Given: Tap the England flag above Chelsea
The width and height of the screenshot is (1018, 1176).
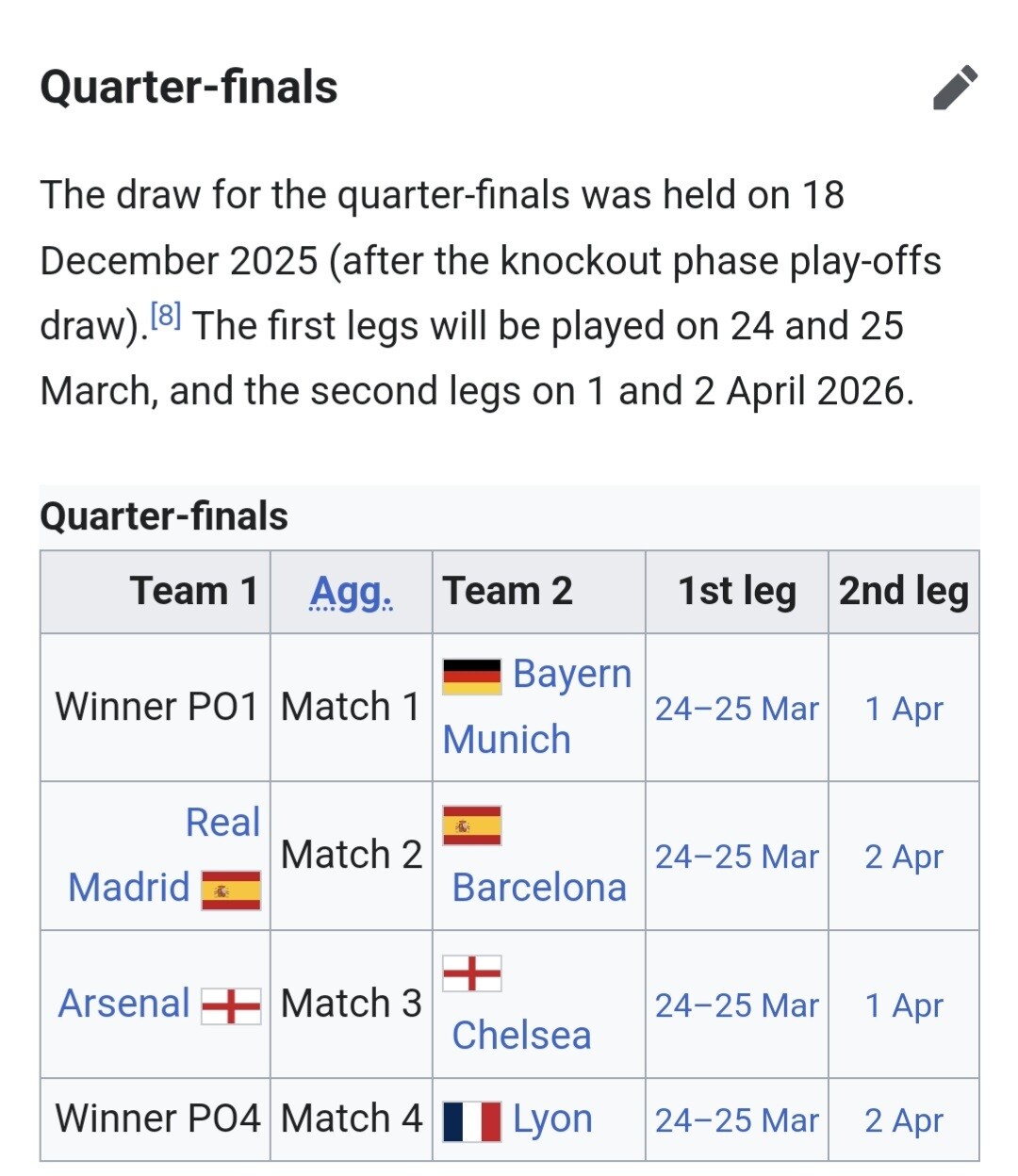Looking at the screenshot, I should [x=471, y=972].
